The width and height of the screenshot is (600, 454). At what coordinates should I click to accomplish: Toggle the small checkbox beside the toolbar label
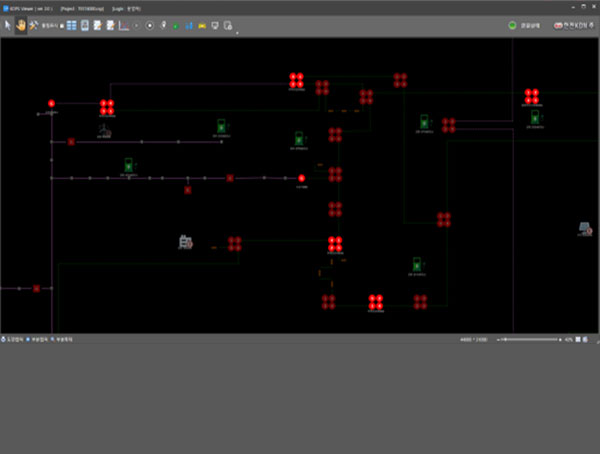(62, 25)
